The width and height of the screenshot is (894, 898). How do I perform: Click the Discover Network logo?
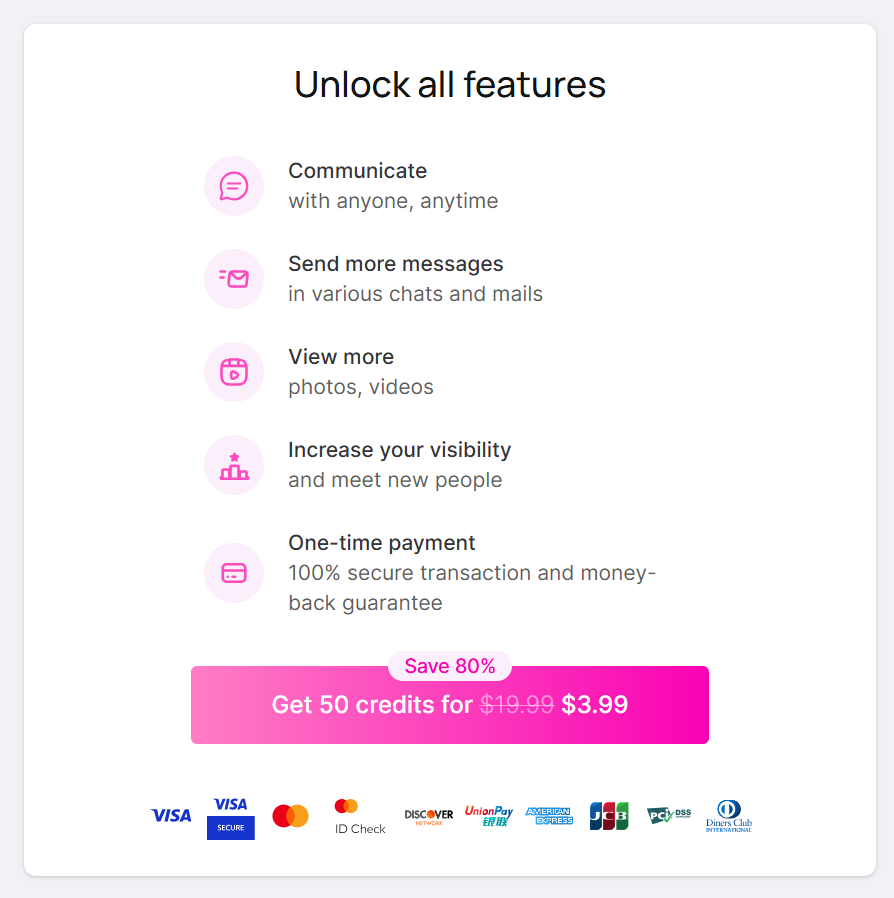[429, 816]
